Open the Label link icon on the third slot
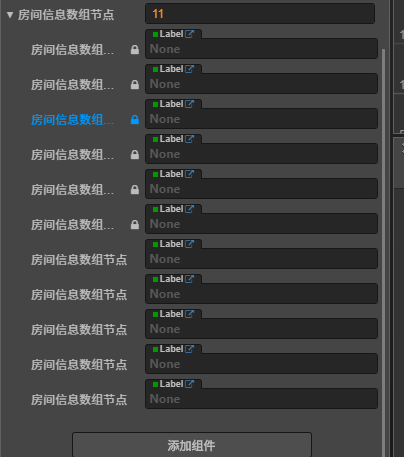Viewport: 404px width, 457px height. (x=189, y=104)
